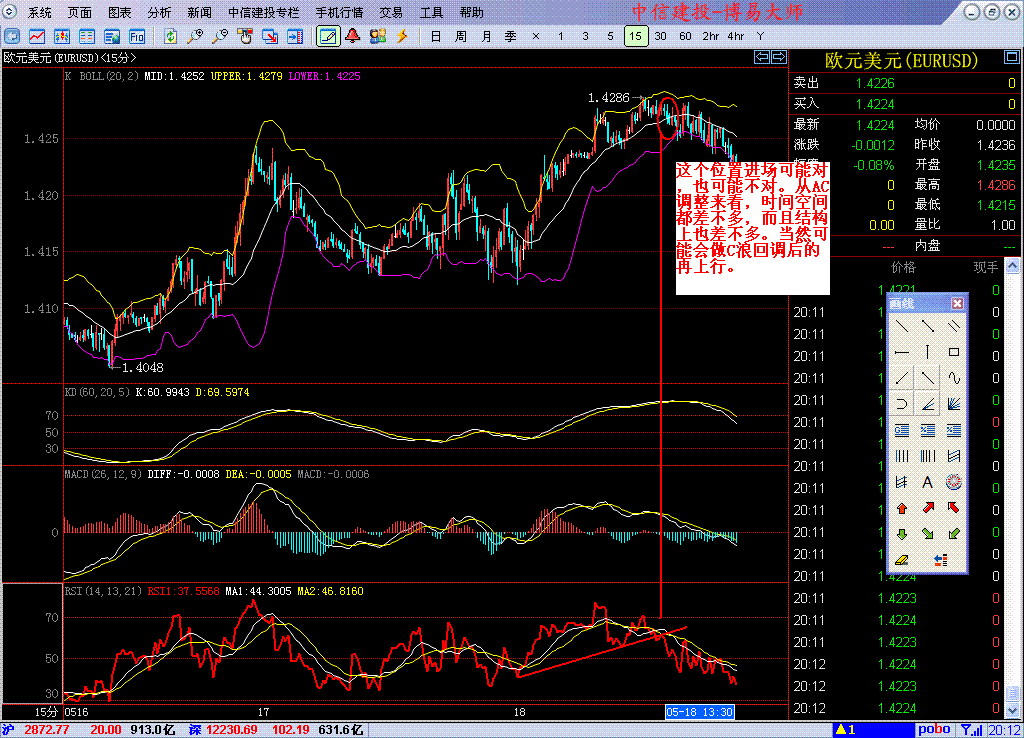Open the 中信建投专栏 menu
The width and height of the screenshot is (1024, 738).
tap(263, 12)
